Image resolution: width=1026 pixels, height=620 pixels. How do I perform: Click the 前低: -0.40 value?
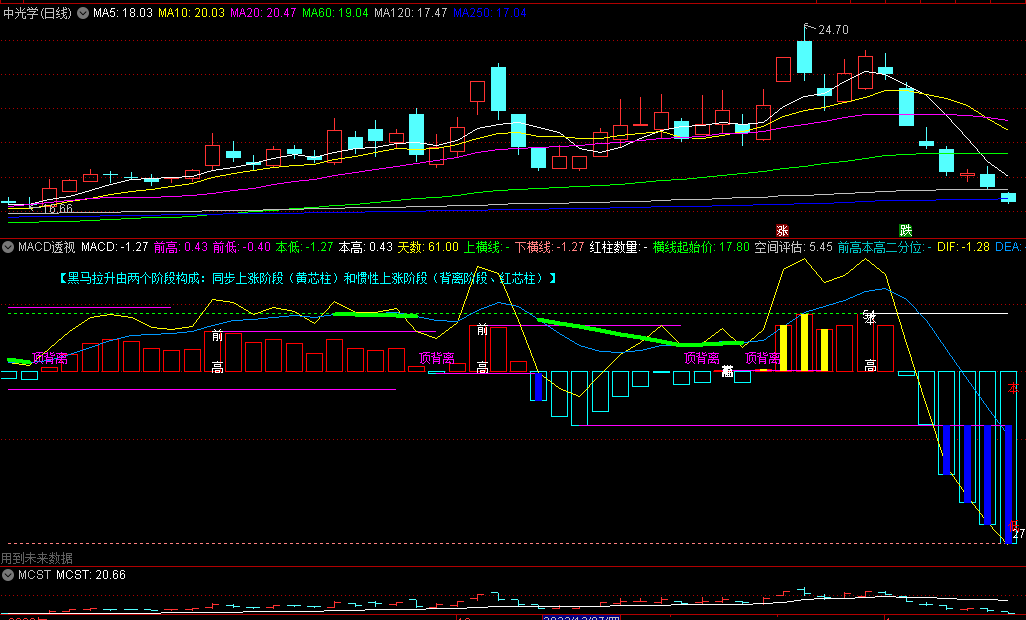242,247
